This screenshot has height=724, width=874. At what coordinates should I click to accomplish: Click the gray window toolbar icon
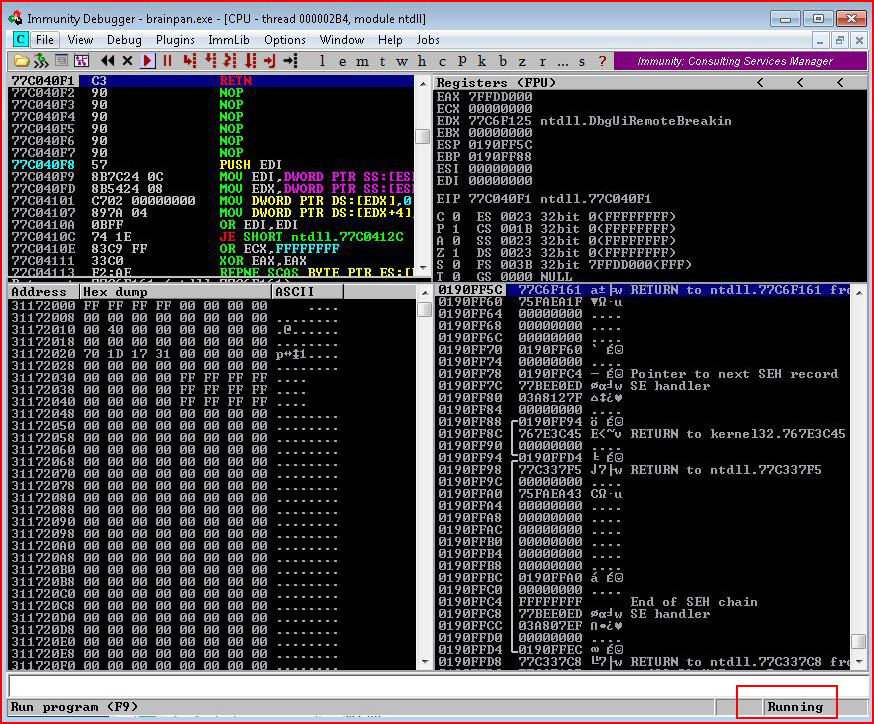click(61, 61)
